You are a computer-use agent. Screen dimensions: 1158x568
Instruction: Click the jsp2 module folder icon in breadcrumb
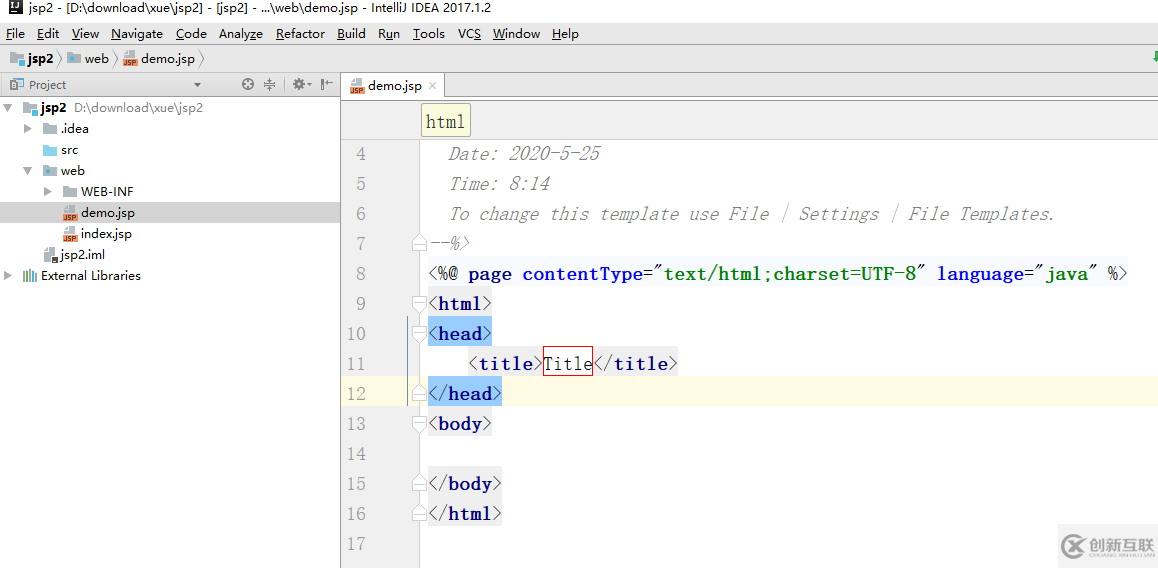17,58
